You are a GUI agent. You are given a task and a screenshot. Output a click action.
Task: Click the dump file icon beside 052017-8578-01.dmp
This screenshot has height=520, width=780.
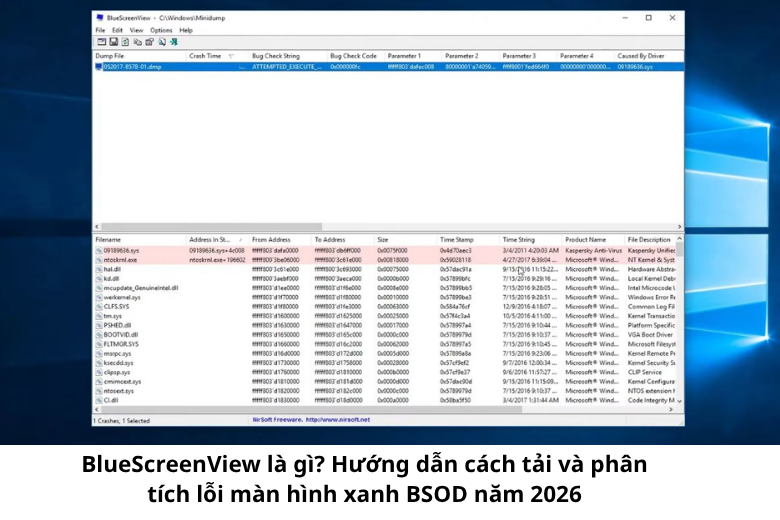[98, 67]
